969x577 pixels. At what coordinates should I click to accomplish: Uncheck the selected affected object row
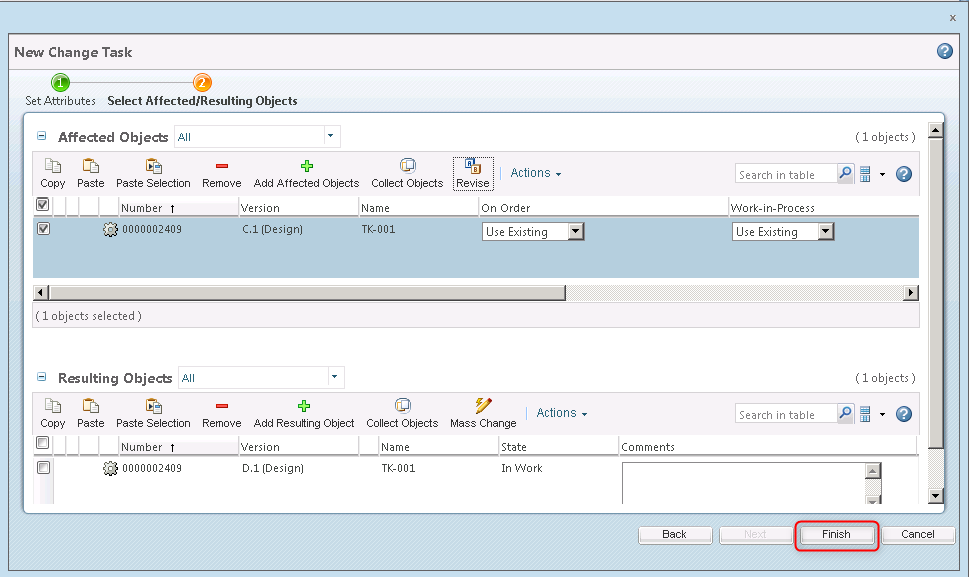point(43,228)
